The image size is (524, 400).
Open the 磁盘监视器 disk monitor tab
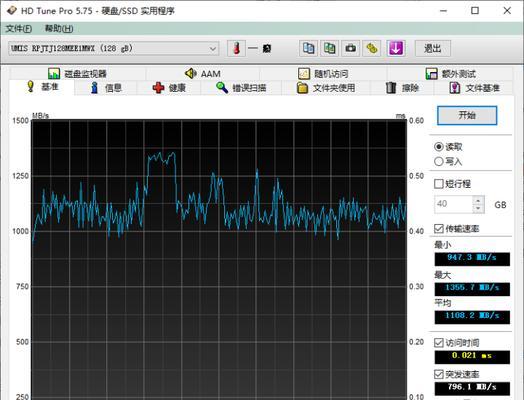pos(77,74)
